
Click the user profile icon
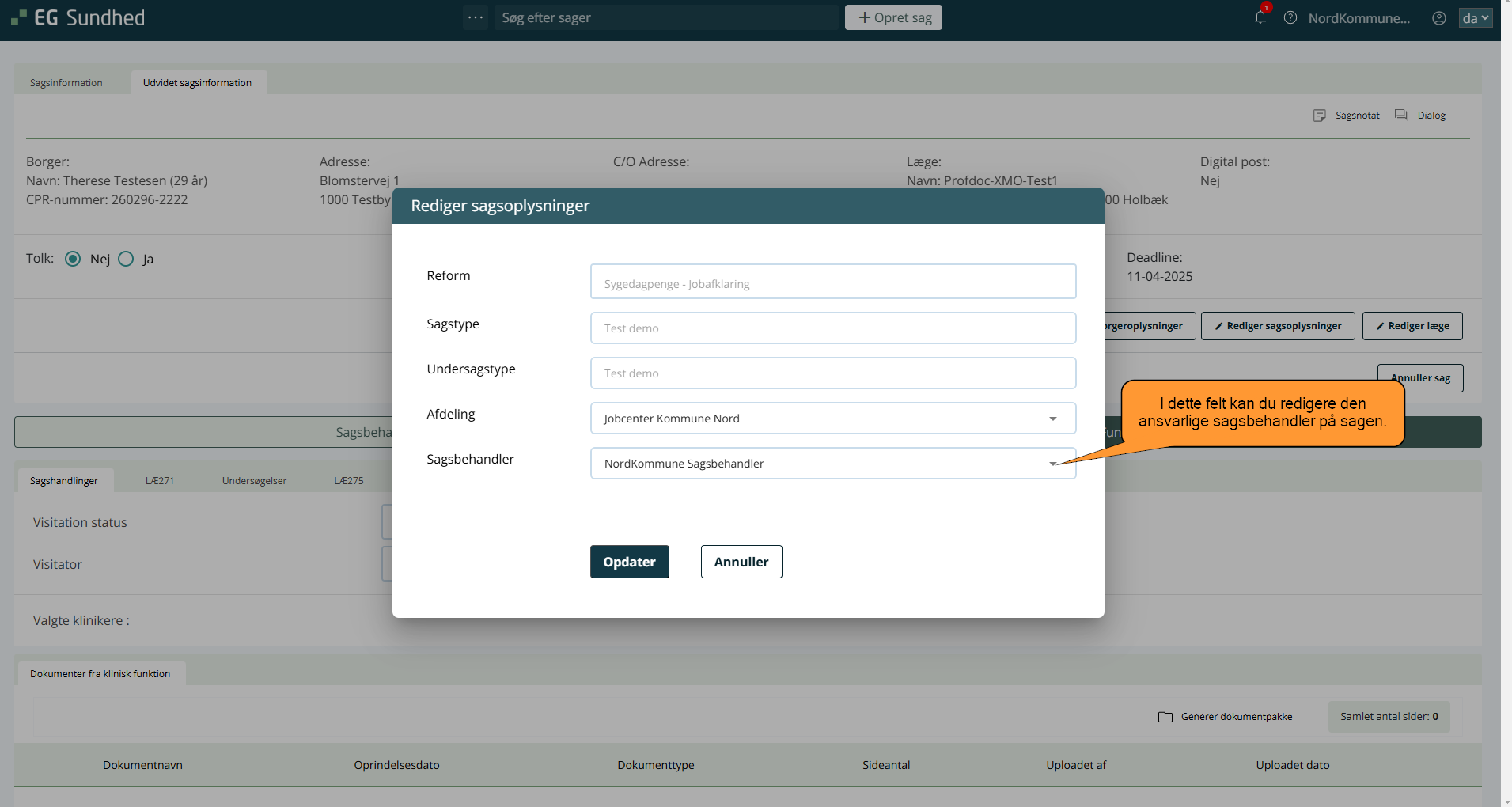[1439, 17]
